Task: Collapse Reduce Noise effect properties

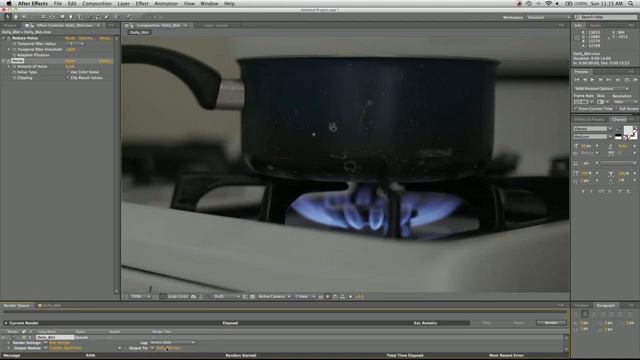Action: point(3,38)
